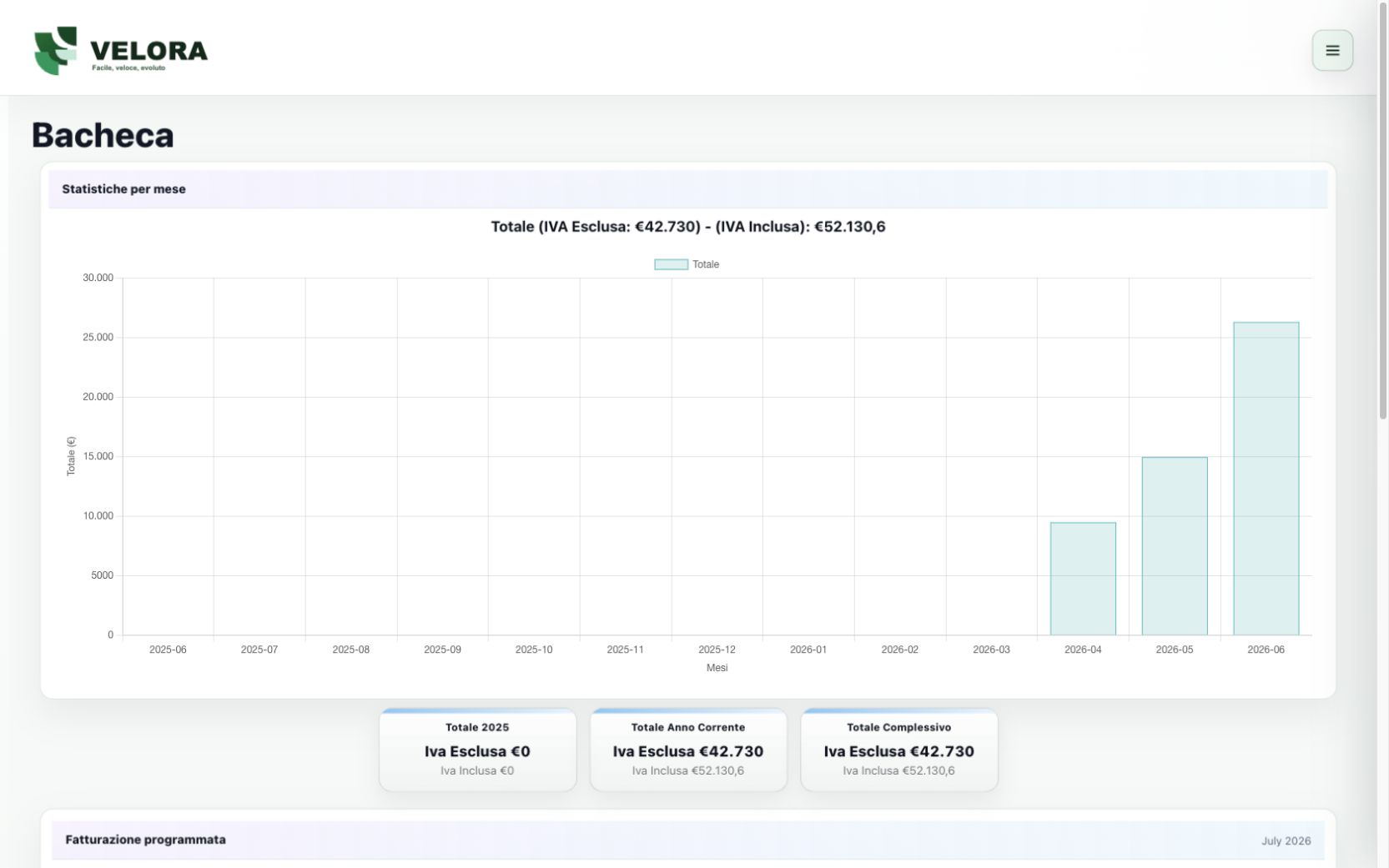
Task: Click the 2026-03 axis label
Action: 991,650
